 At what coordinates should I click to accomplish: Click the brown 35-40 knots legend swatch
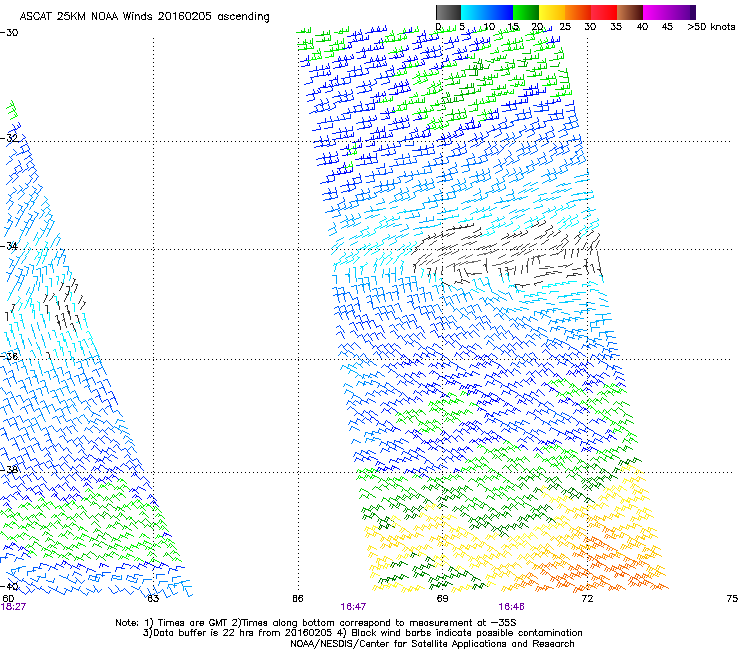point(630,12)
